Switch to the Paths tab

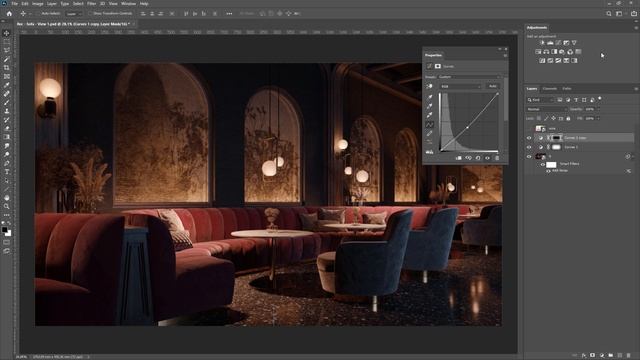[567, 89]
